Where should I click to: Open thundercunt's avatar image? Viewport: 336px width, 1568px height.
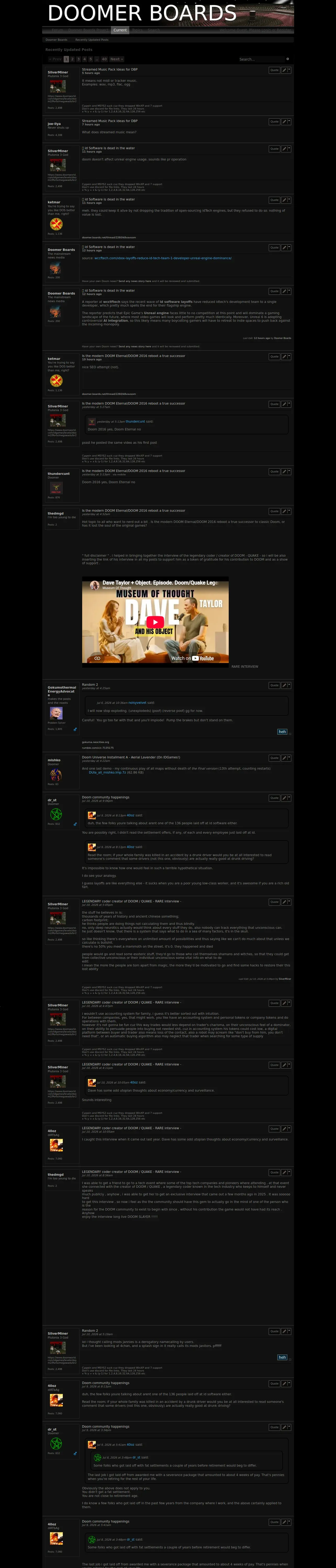click(x=56, y=488)
